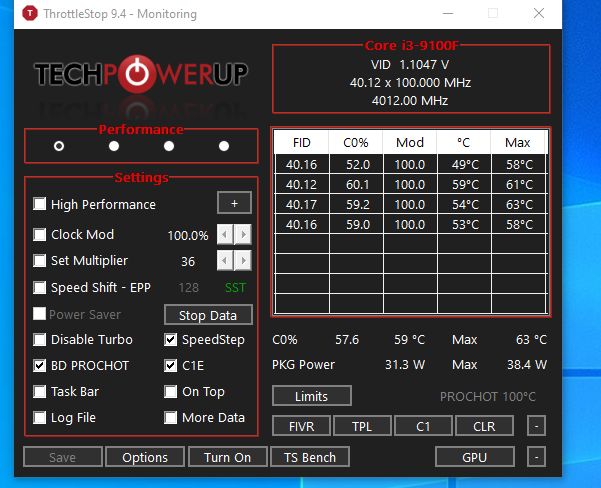Click the green SST label
The width and height of the screenshot is (601, 488).
click(235, 288)
